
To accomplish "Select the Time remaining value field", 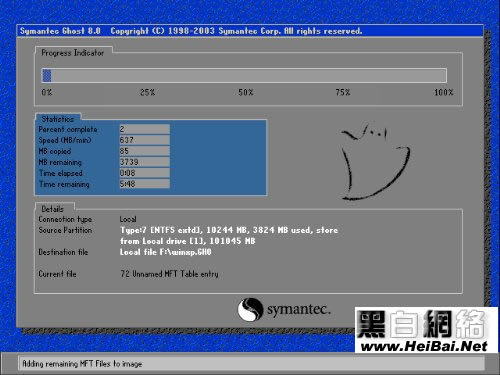I will tap(144, 184).
